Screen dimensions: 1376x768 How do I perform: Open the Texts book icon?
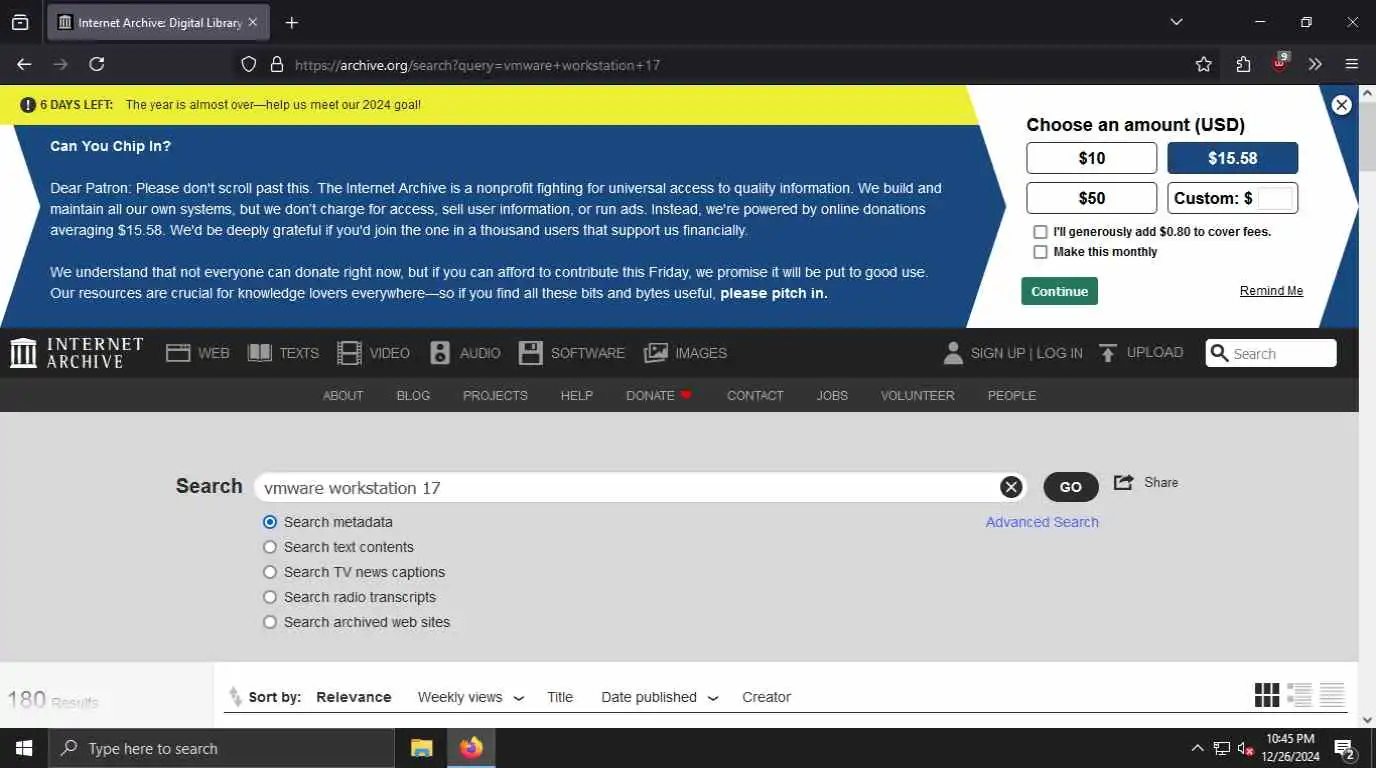pyautogui.click(x=260, y=353)
